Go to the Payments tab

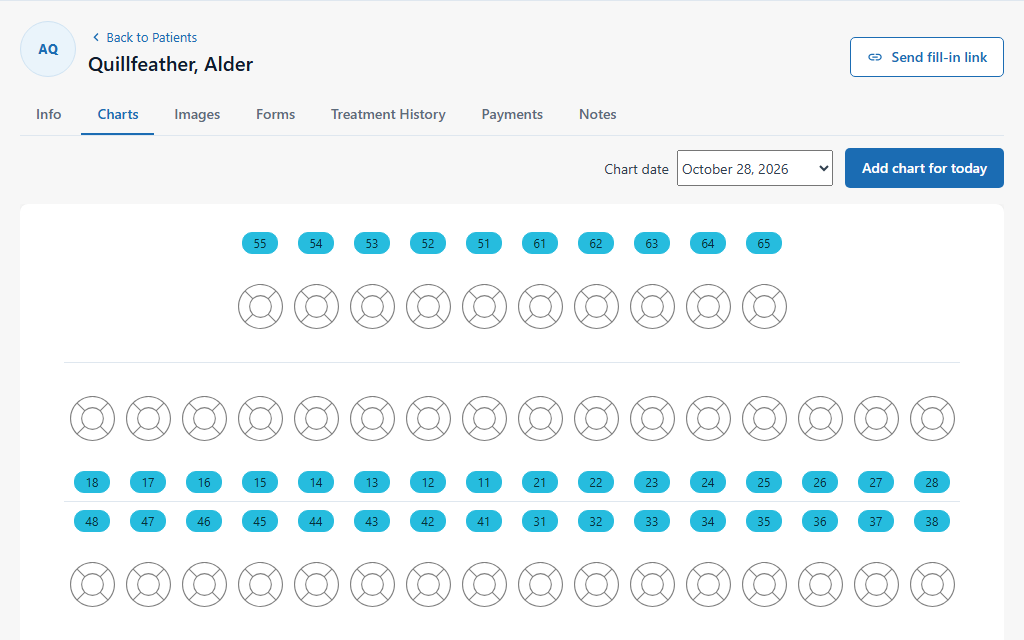512,114
